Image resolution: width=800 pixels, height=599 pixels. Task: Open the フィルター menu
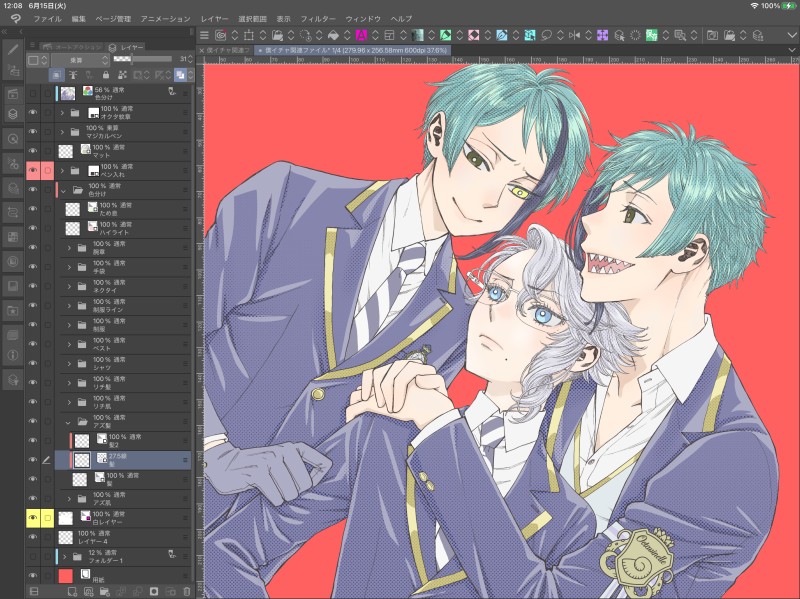[318, 19]
